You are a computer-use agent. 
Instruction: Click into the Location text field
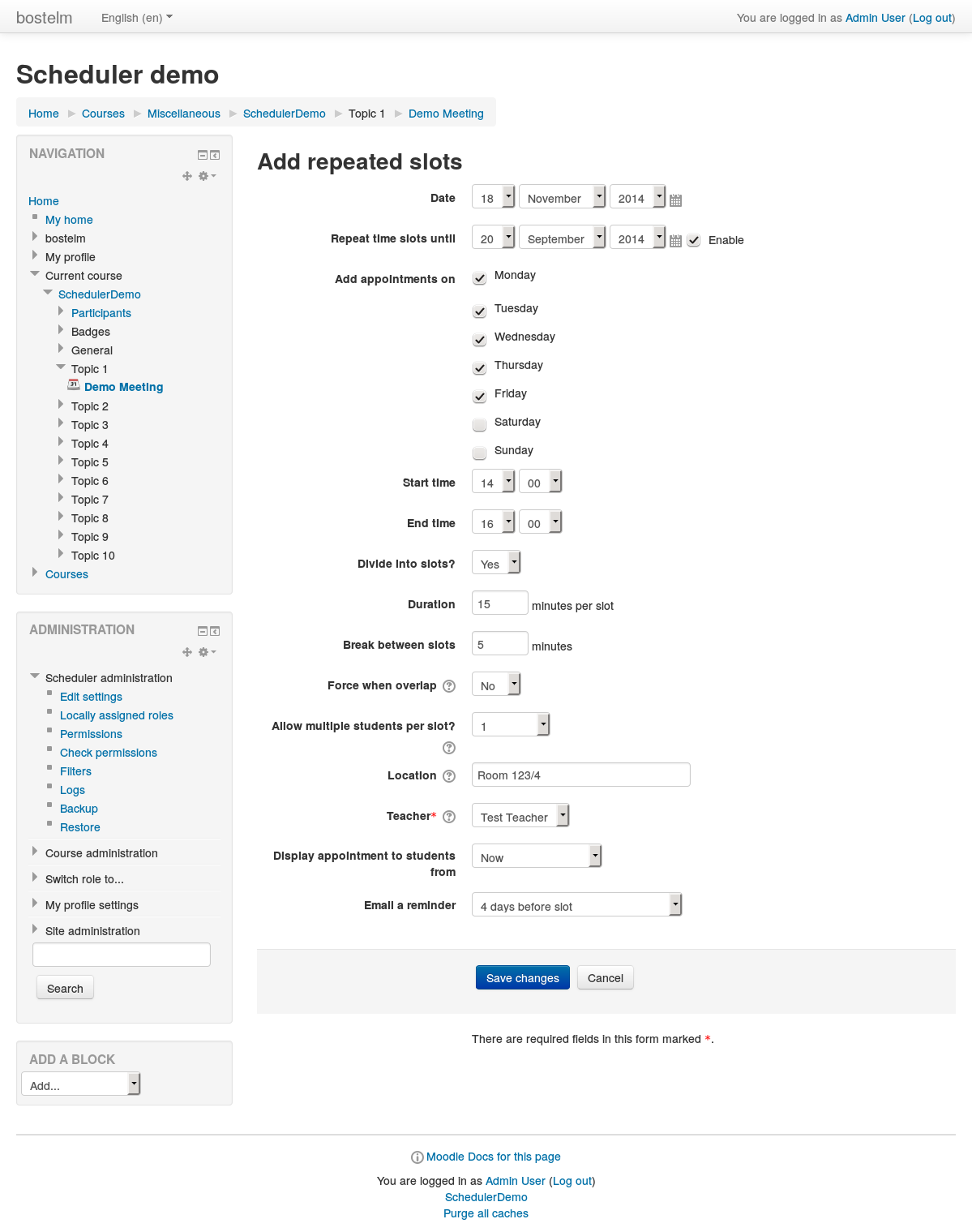tap(581, 775)
